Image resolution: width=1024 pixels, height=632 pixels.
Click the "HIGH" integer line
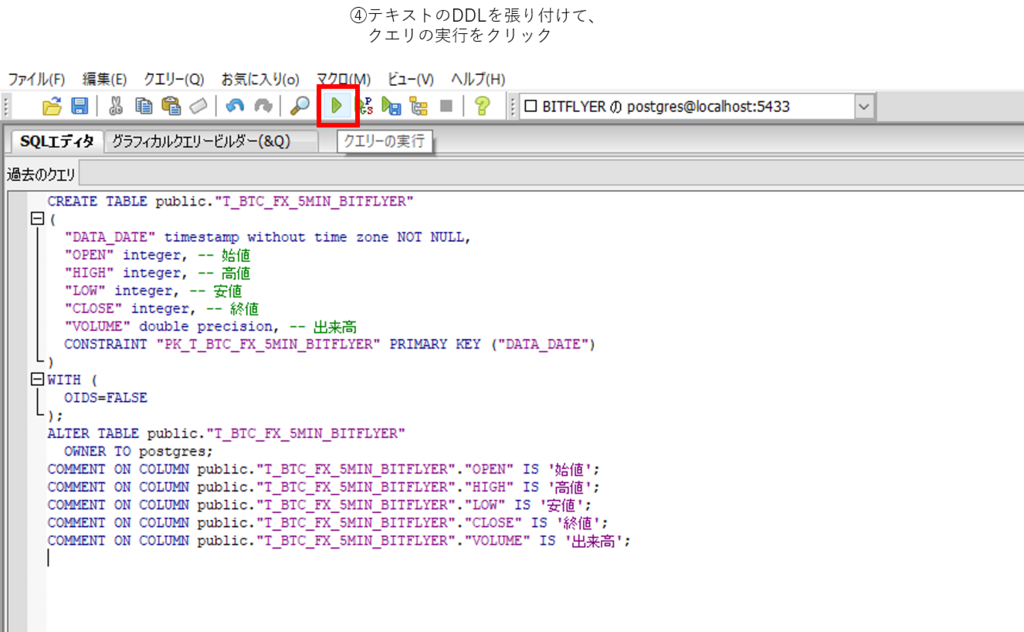click(157, 273)
